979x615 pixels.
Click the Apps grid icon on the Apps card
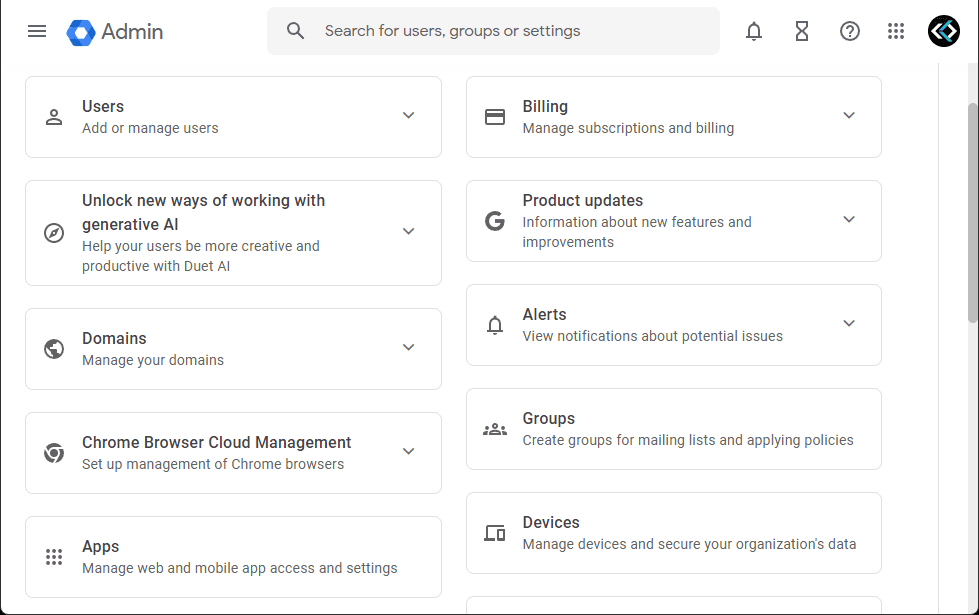coord(53,557)
